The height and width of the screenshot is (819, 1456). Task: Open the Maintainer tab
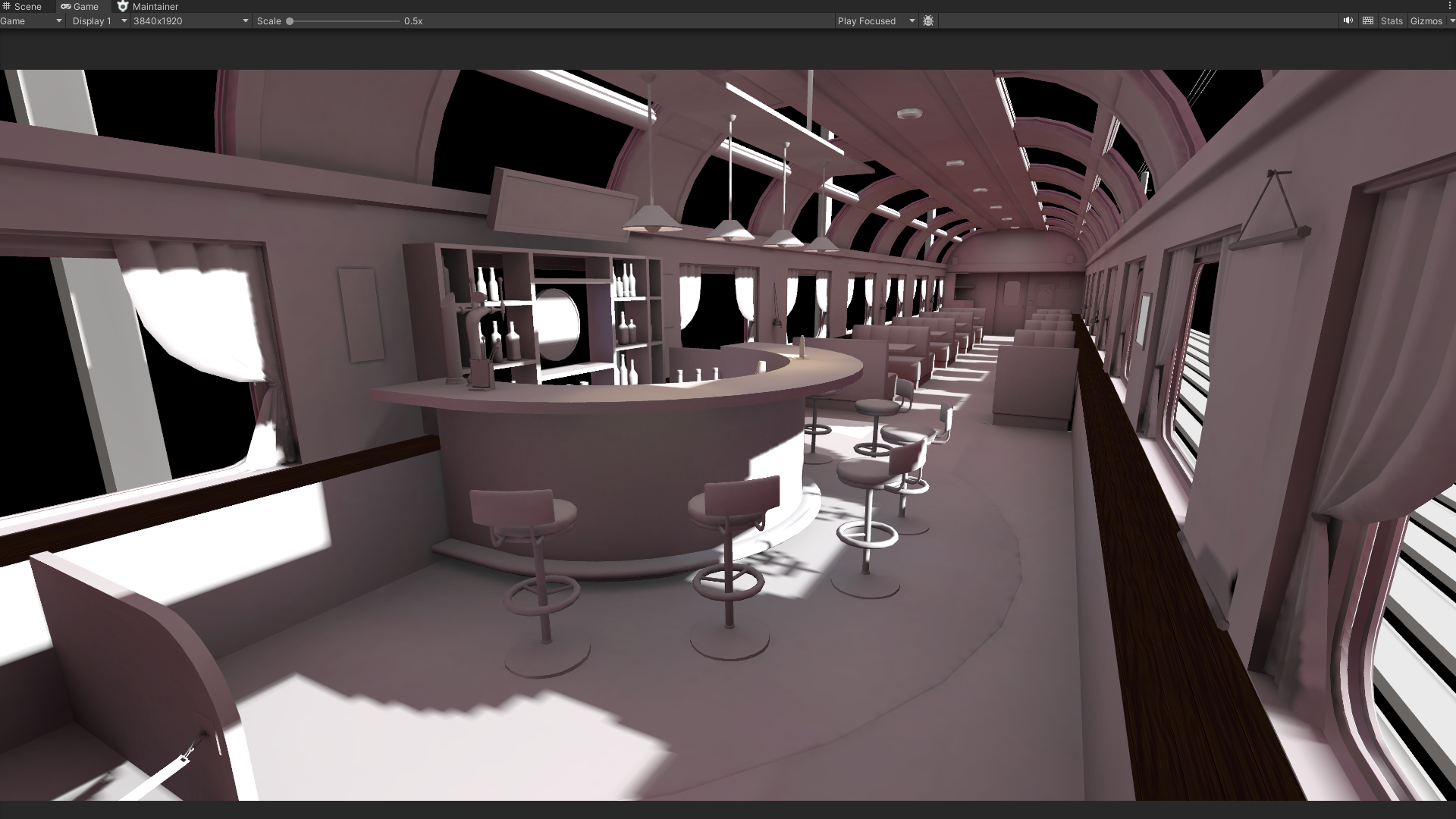tap(155, 6)
